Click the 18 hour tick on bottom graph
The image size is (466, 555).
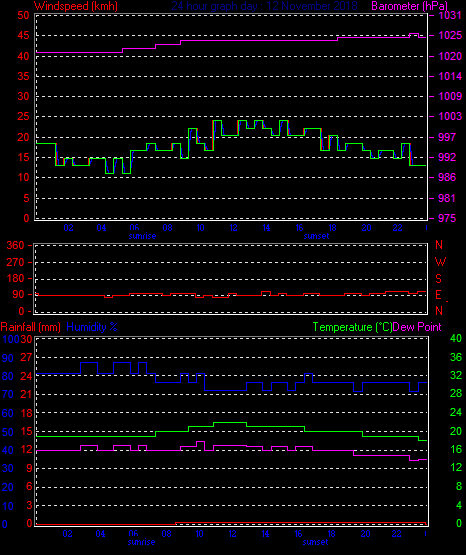(331, 534)
